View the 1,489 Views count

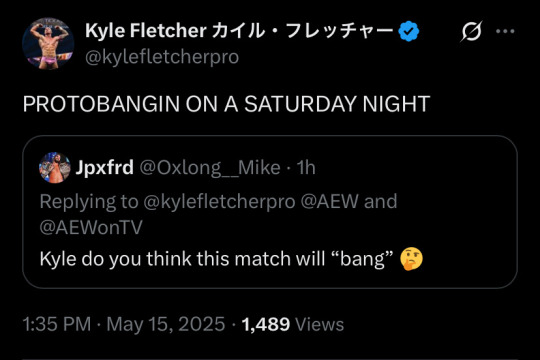293,324
